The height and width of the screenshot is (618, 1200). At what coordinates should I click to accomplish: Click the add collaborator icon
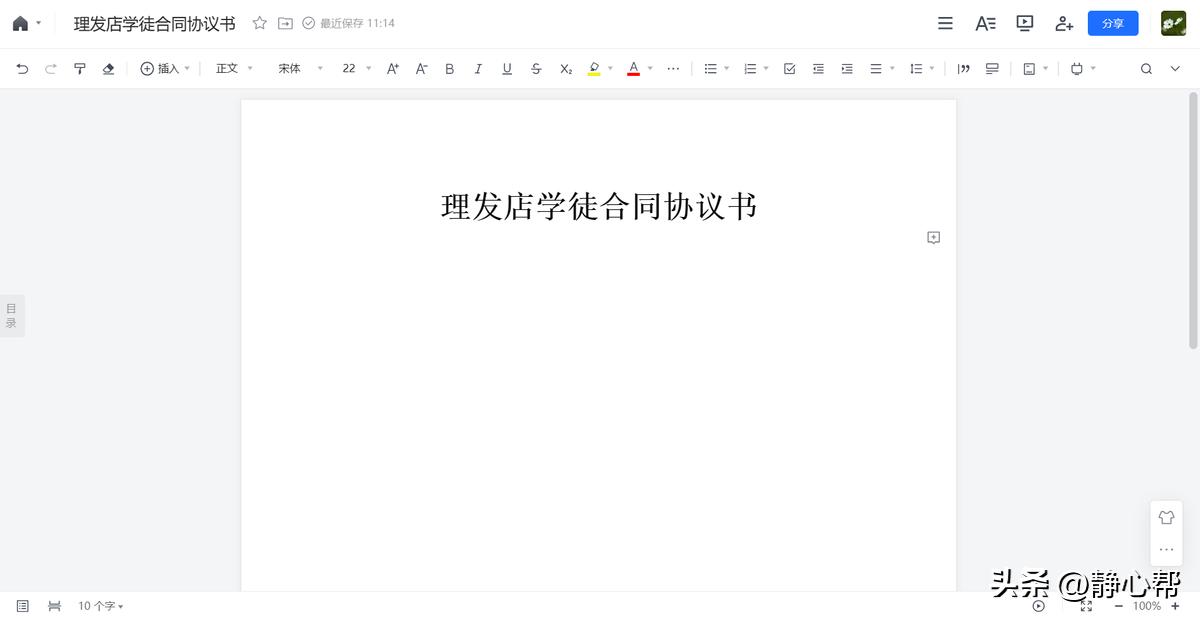point(1064,23)
